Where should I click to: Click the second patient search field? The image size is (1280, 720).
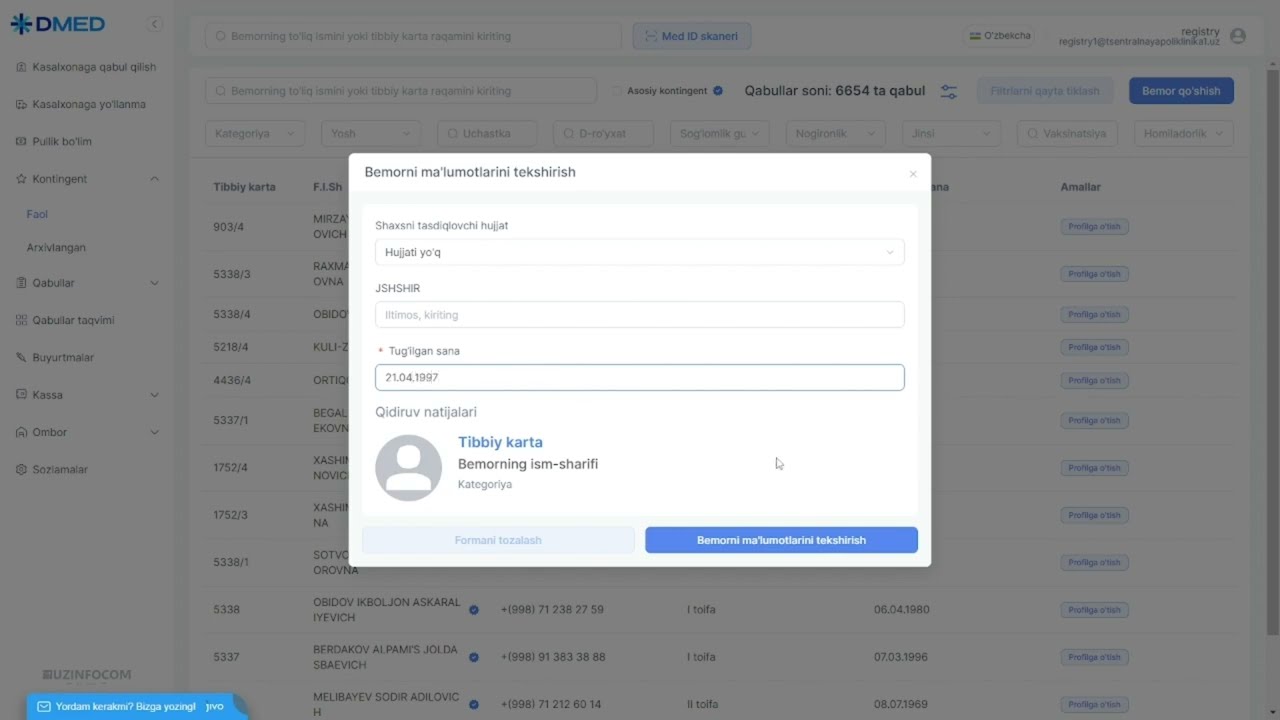pyautogui.click(x=400, y=91)
